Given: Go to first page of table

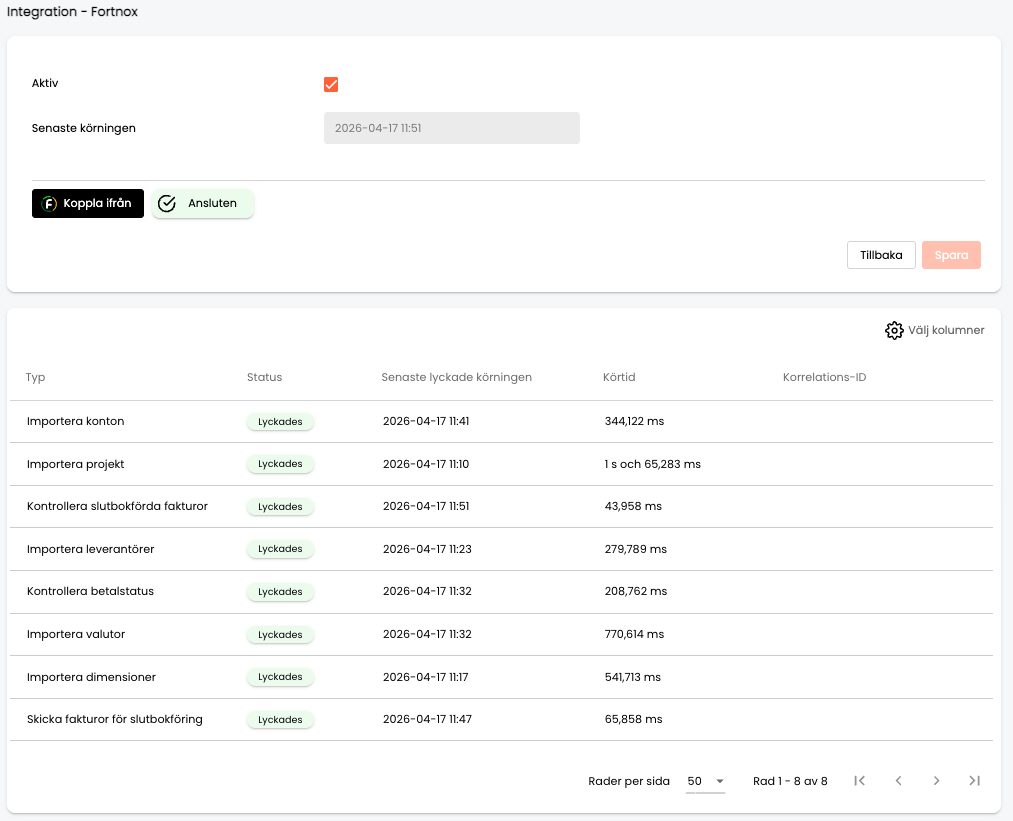Looking at the screenshot, I should [x=859, y=781].
